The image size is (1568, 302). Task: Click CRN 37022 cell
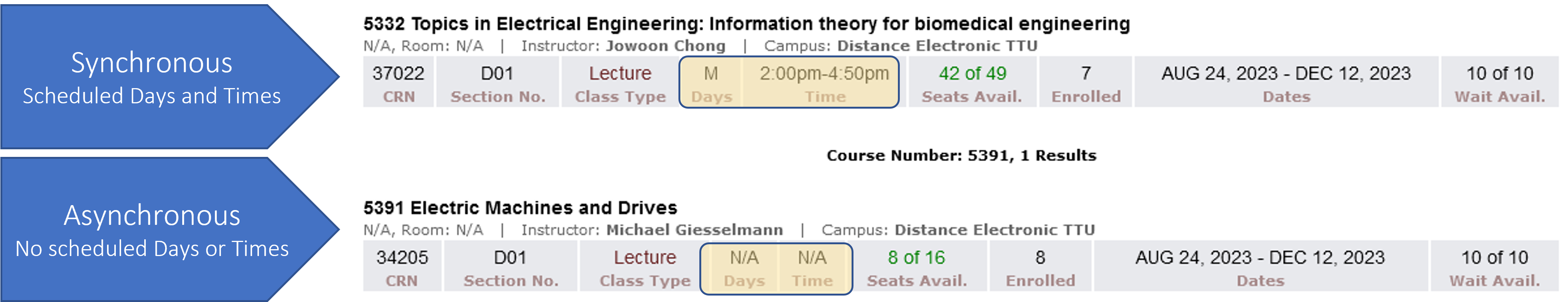(398, 82)
